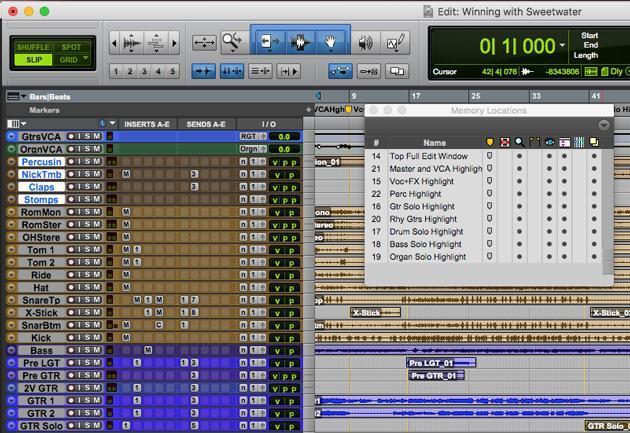
Task: Click the Track Show/Hide eye column icon
Action: tap(549, 142)
